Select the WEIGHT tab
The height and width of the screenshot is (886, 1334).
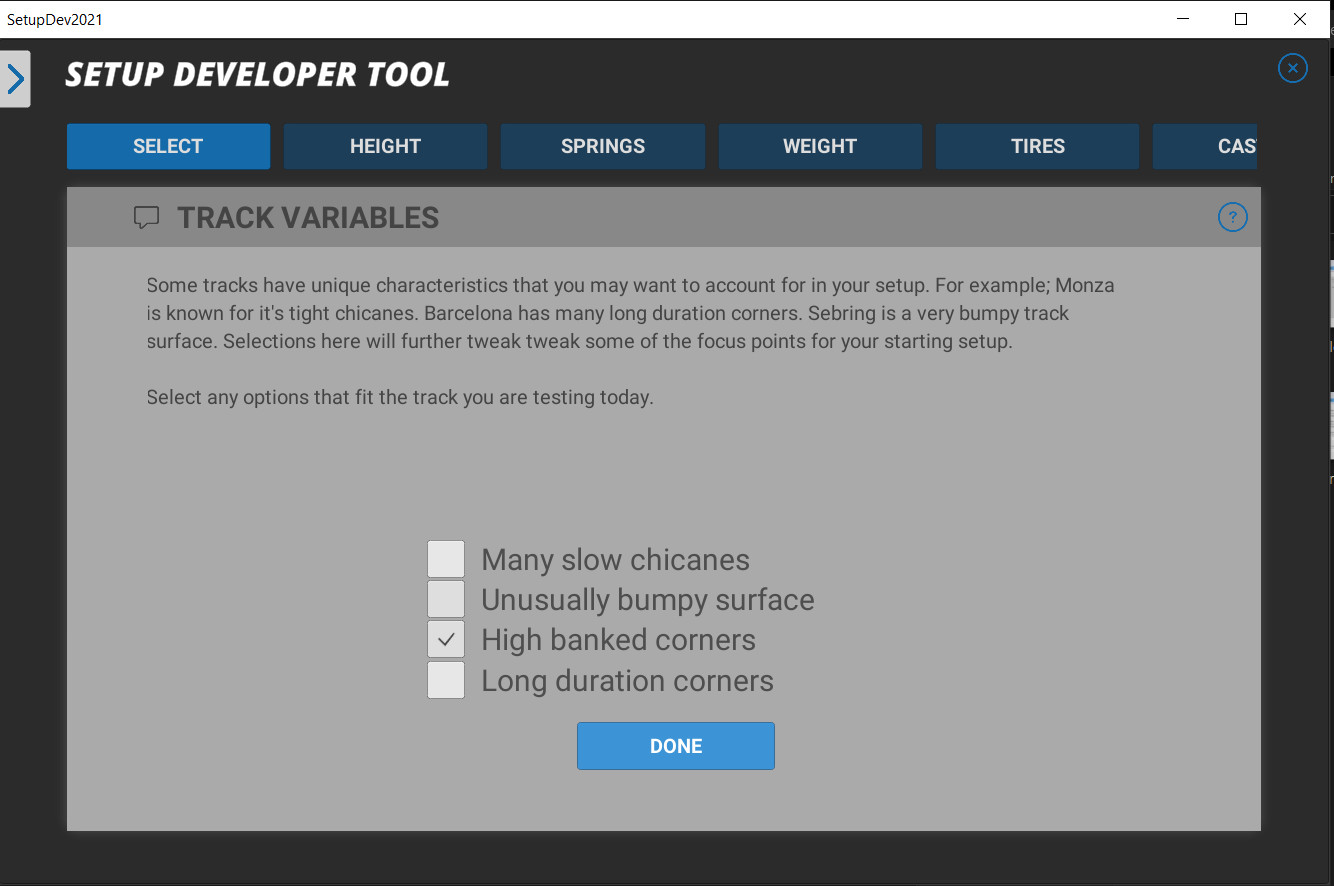point(819,147)
